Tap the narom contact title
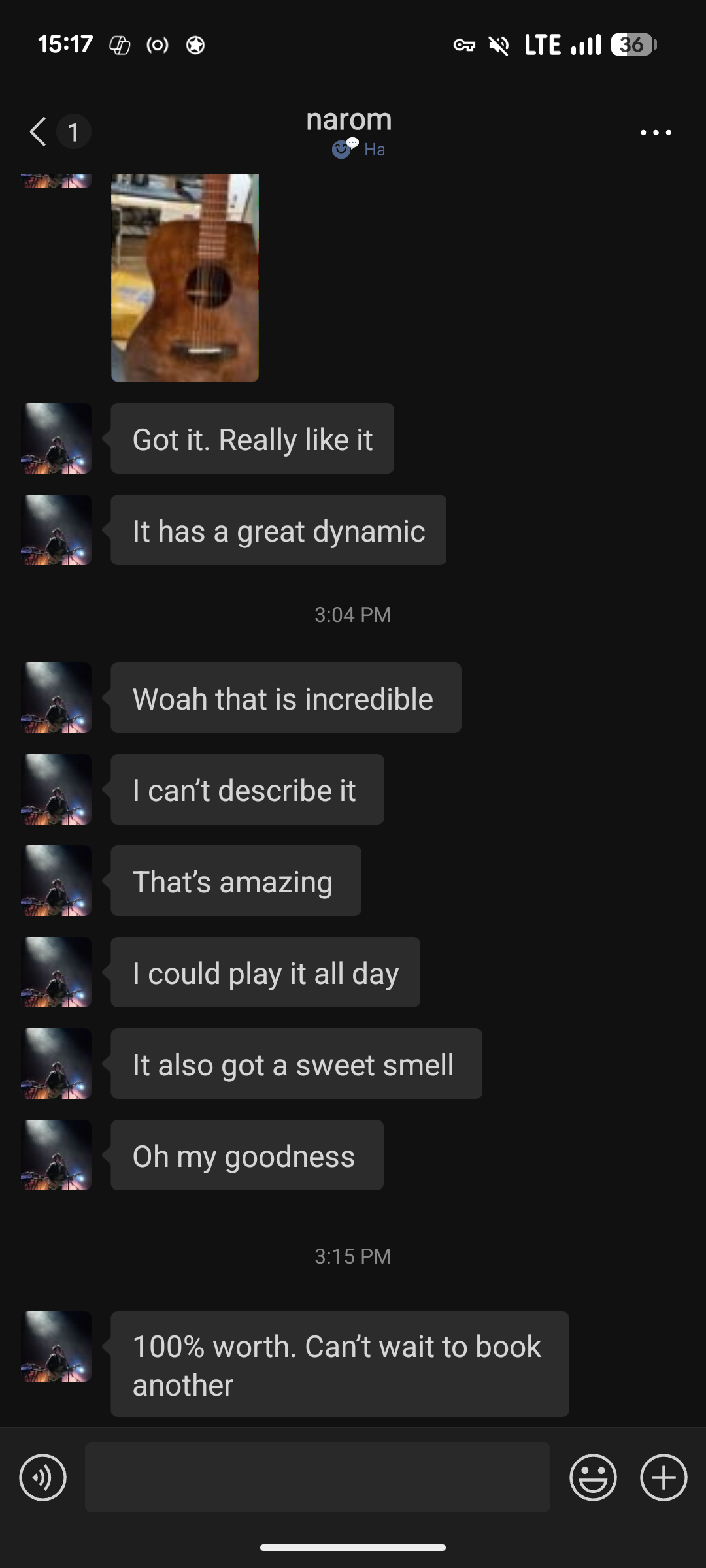706x1568 pixels. 349,119
